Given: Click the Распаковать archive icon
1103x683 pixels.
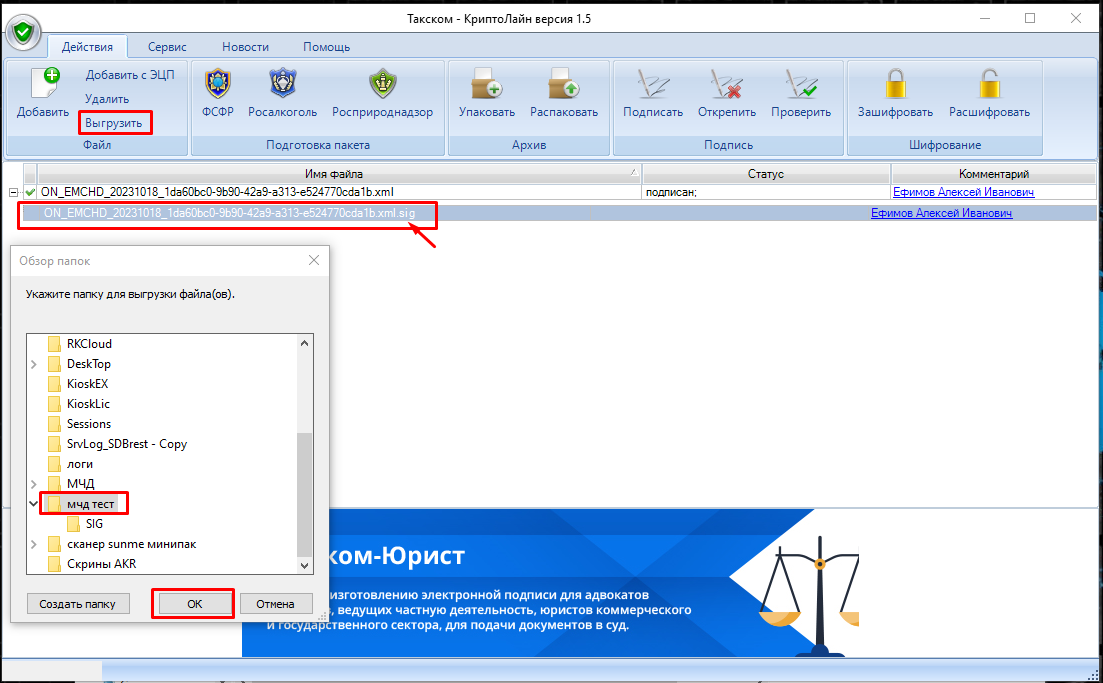Looking at the screenshot, I should 564,84.
